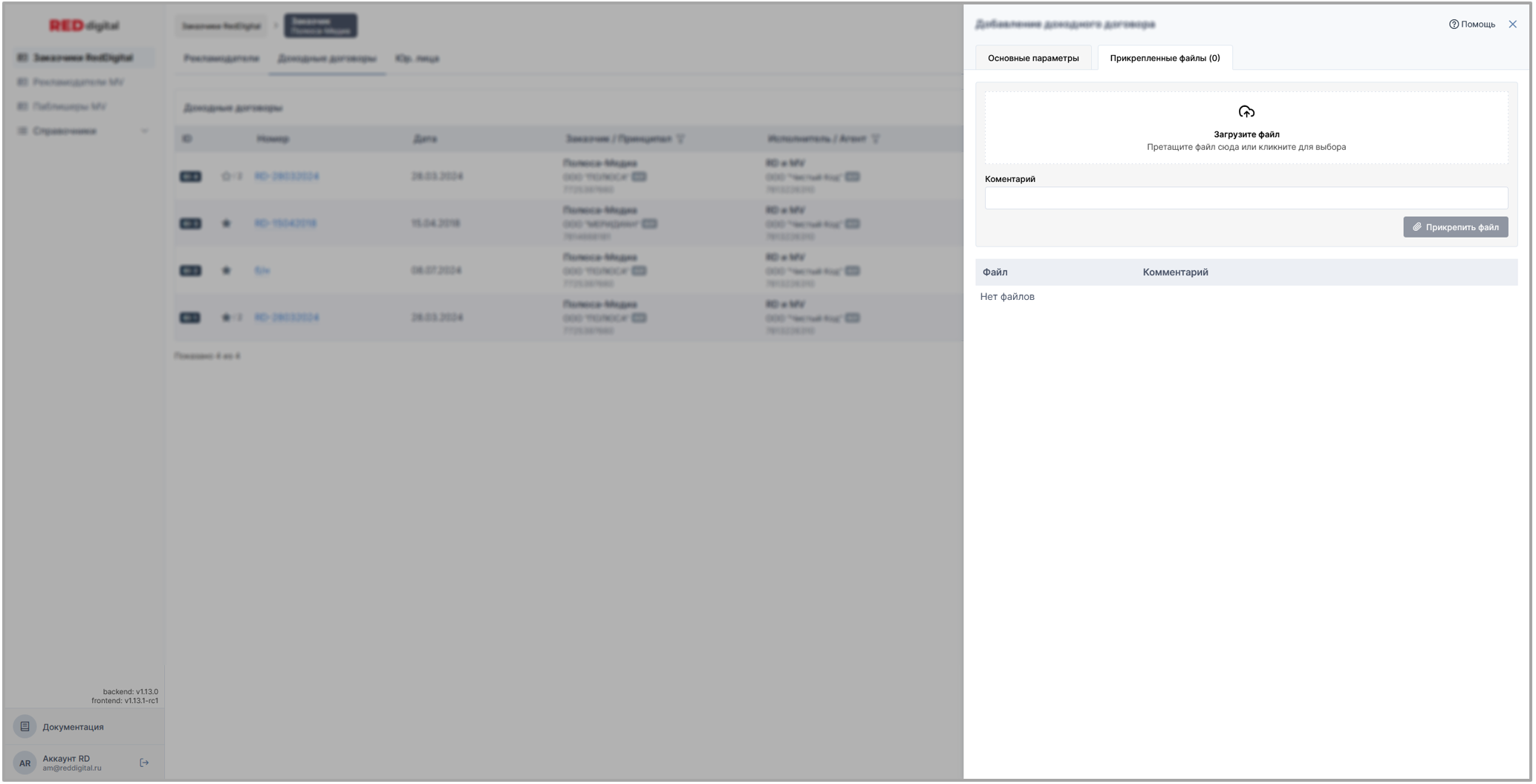Image resolution: width=1536 pixels, height=784 pixels.
Task: Toggle the star on the 08.07.2024 row
Action: pyautogui.click(x=227, y=270)
